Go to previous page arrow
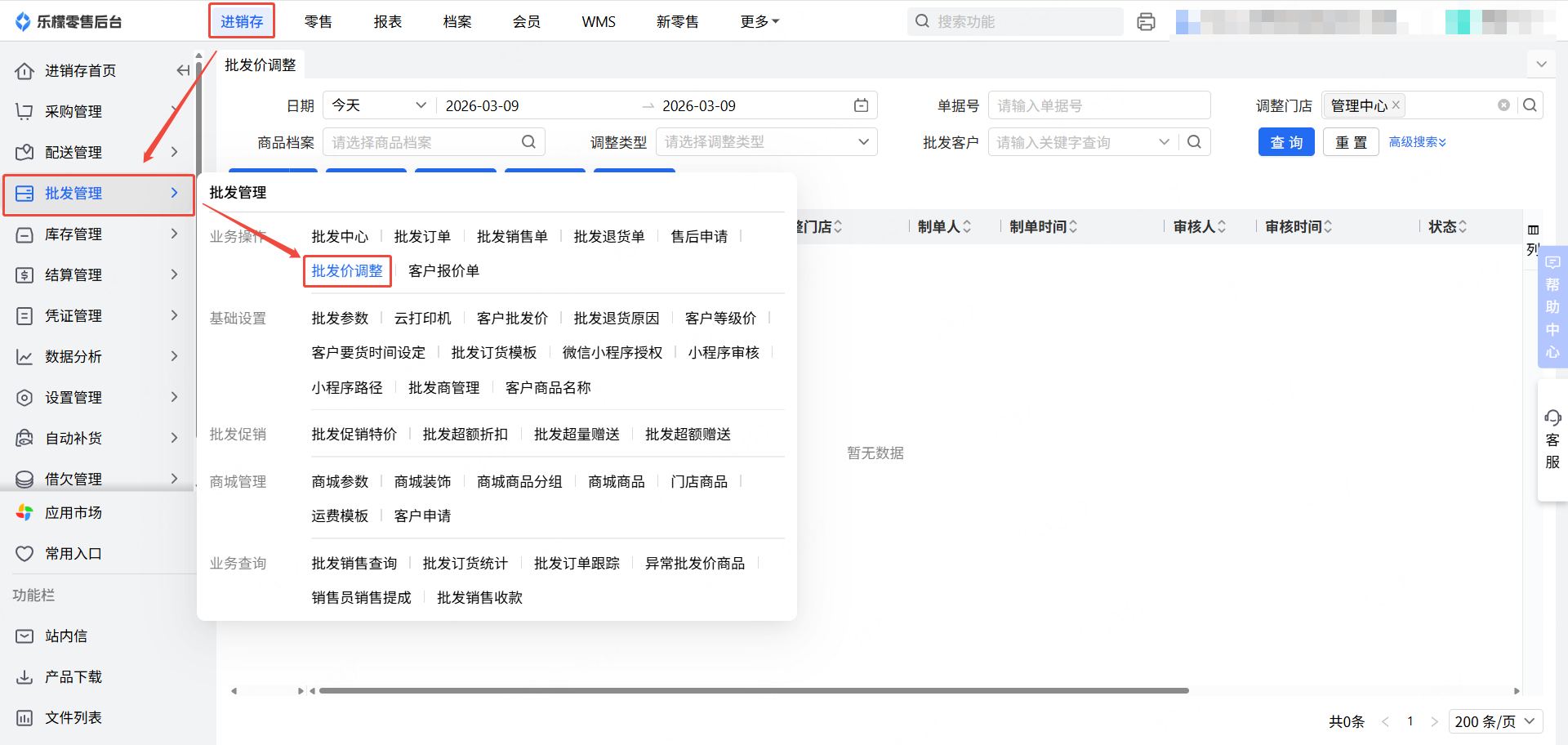Image resolution: width=1568 pixels, height=745 pixels. click(x=1386, y=722)
